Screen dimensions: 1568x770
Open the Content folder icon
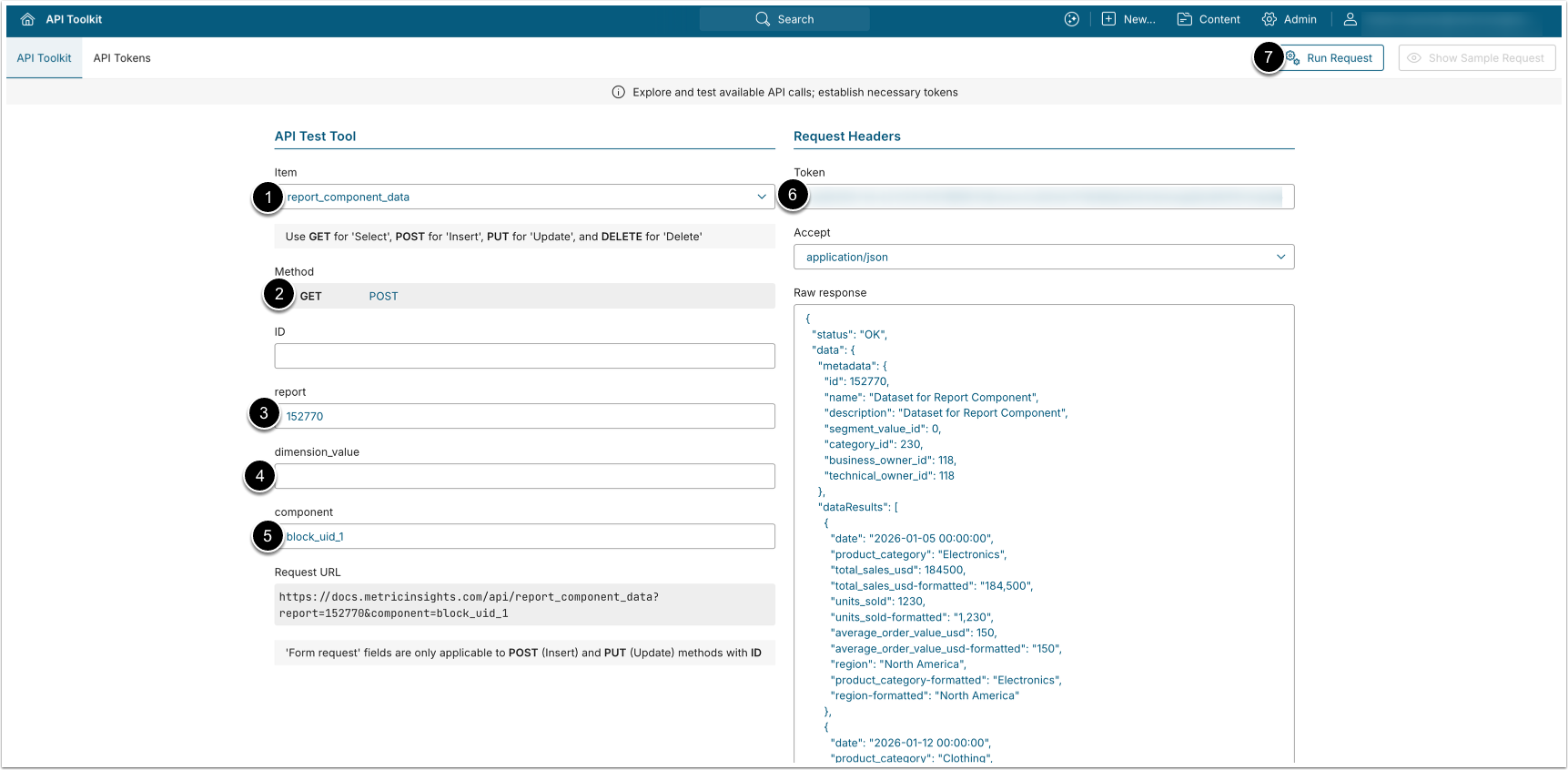(x=1184, y=19)
